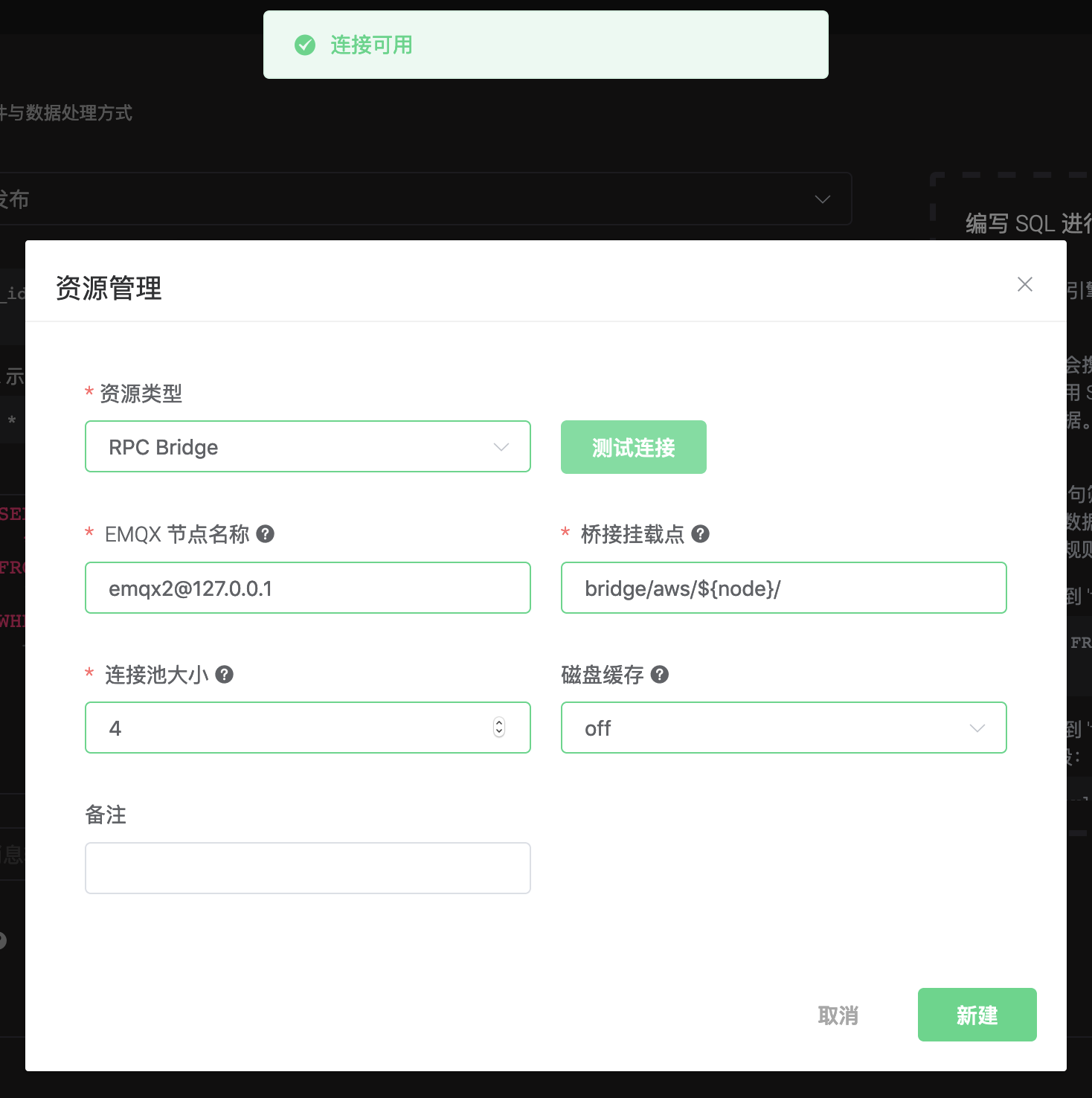This screenshot has height=1098, width=1092.
Task: Expand the background dropdown chevron behind the dialog
Action: (x=822, y=199)
